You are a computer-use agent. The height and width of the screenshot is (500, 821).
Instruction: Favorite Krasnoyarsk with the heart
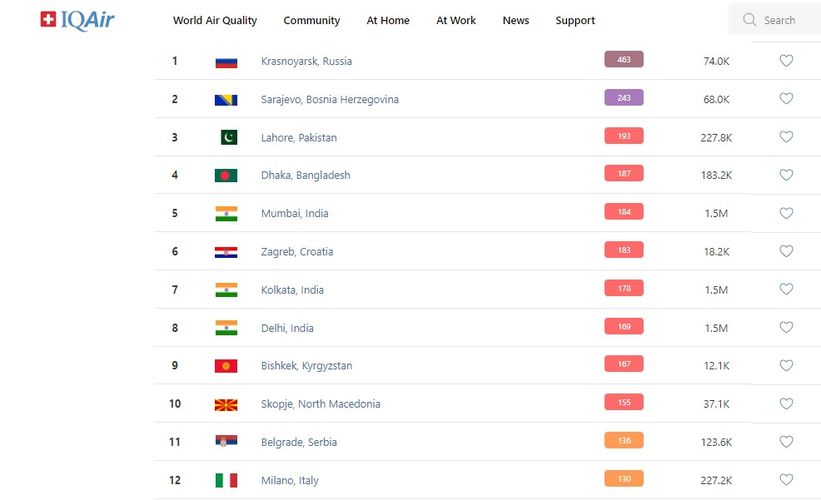(x=786, y=61)
